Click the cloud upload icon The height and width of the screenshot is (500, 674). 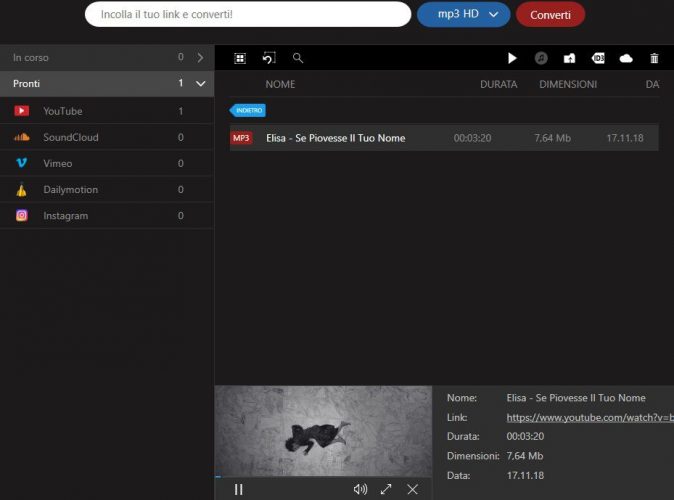pos(626,59)
